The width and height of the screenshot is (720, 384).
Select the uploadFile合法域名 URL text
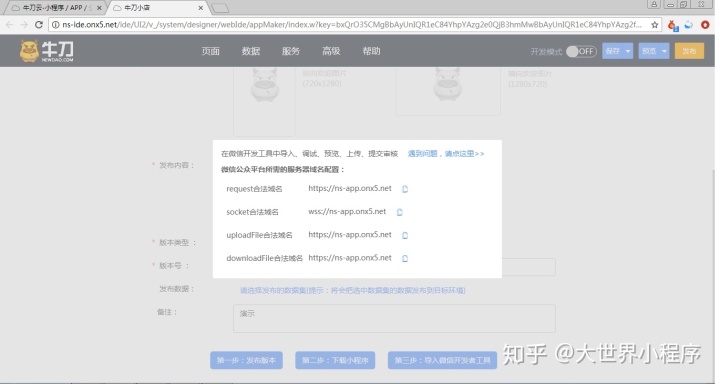click(x=350, y=235)
